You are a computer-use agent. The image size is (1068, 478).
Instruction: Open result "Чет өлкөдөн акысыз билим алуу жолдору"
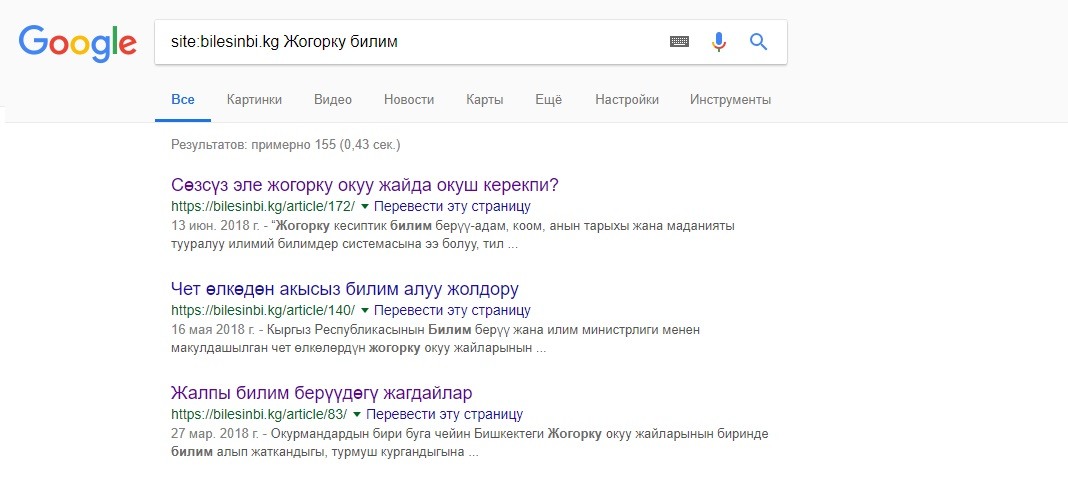345,289
